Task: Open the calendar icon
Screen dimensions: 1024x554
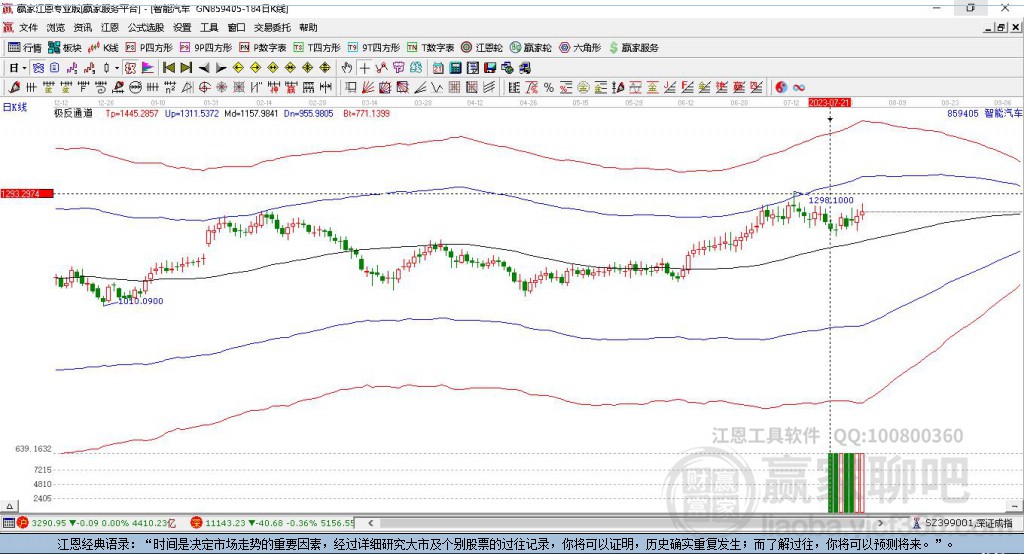Action: (438, 68)
